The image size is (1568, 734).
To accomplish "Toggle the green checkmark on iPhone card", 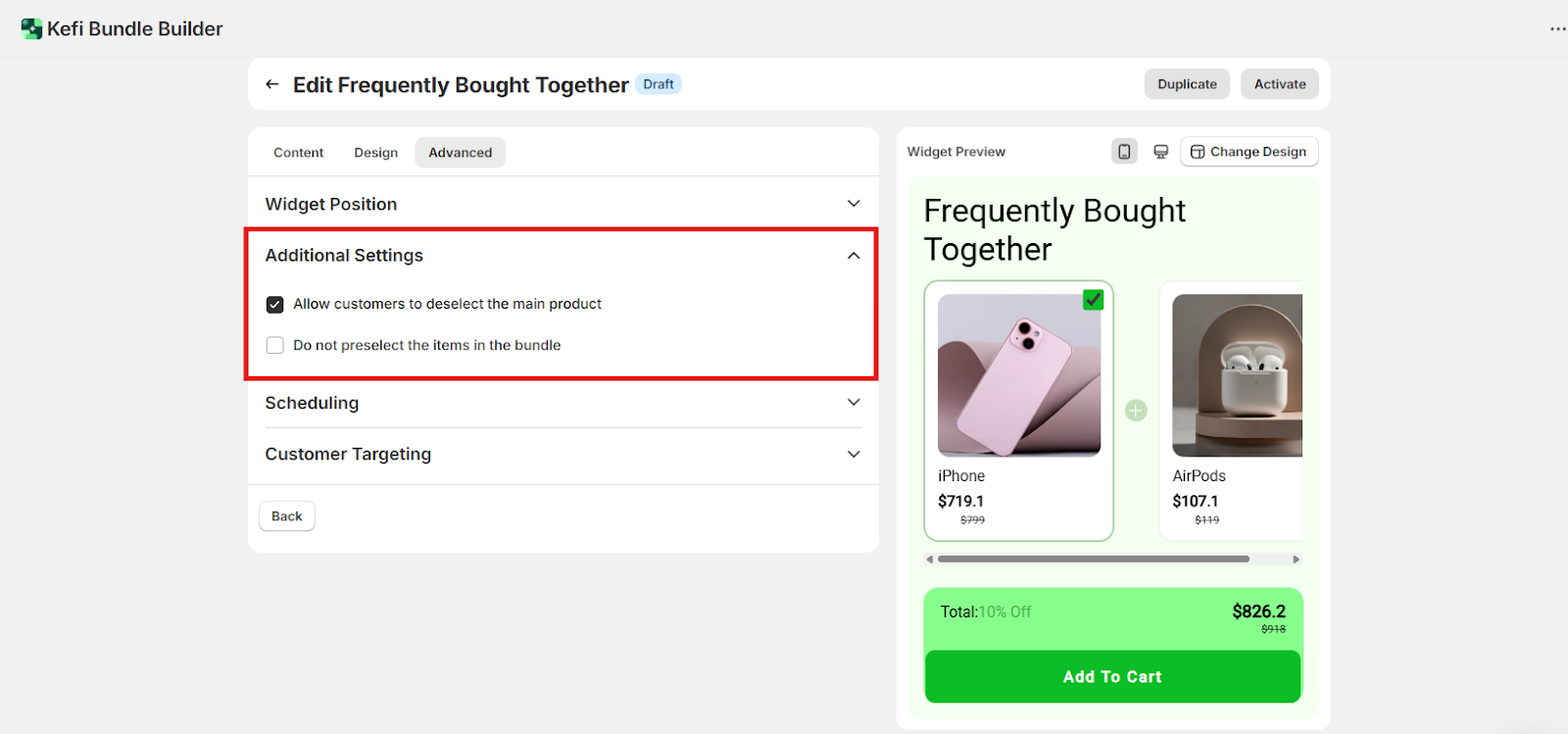I will pyautogui.click(x=1093, y=300).
